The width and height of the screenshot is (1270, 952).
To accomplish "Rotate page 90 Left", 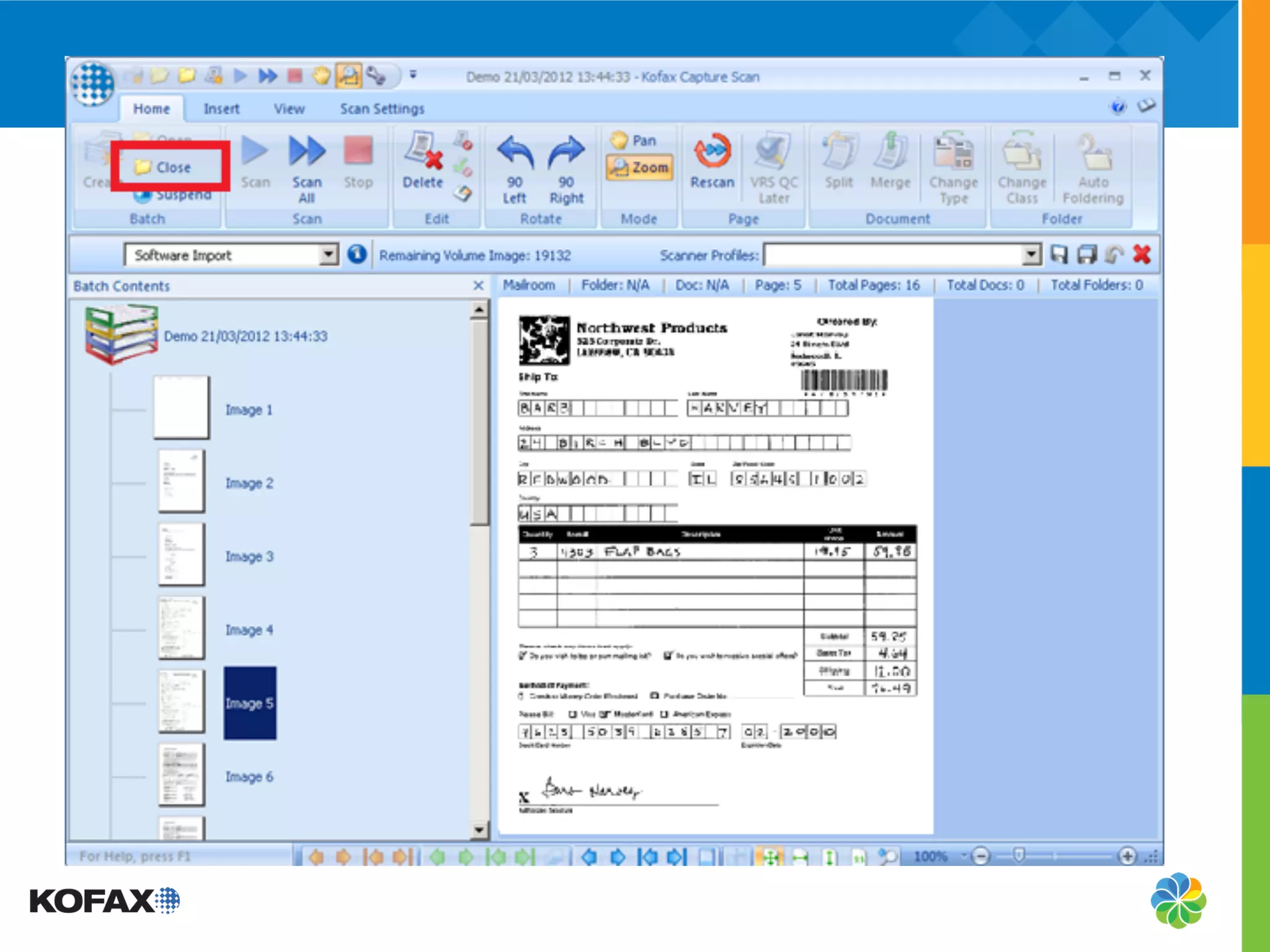I will 515,154.
